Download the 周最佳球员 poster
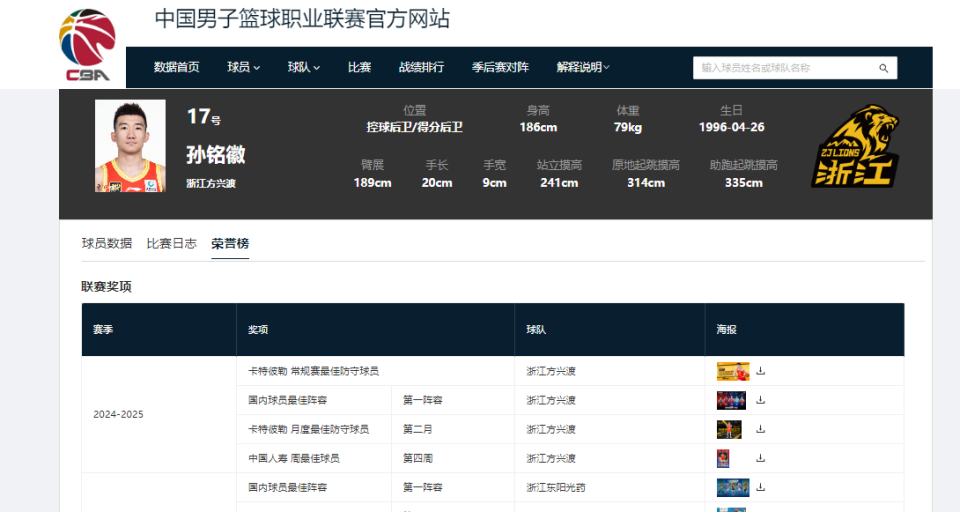Image resolution: width=960 pixels, height=512 pixels. [x=760, y=458]
